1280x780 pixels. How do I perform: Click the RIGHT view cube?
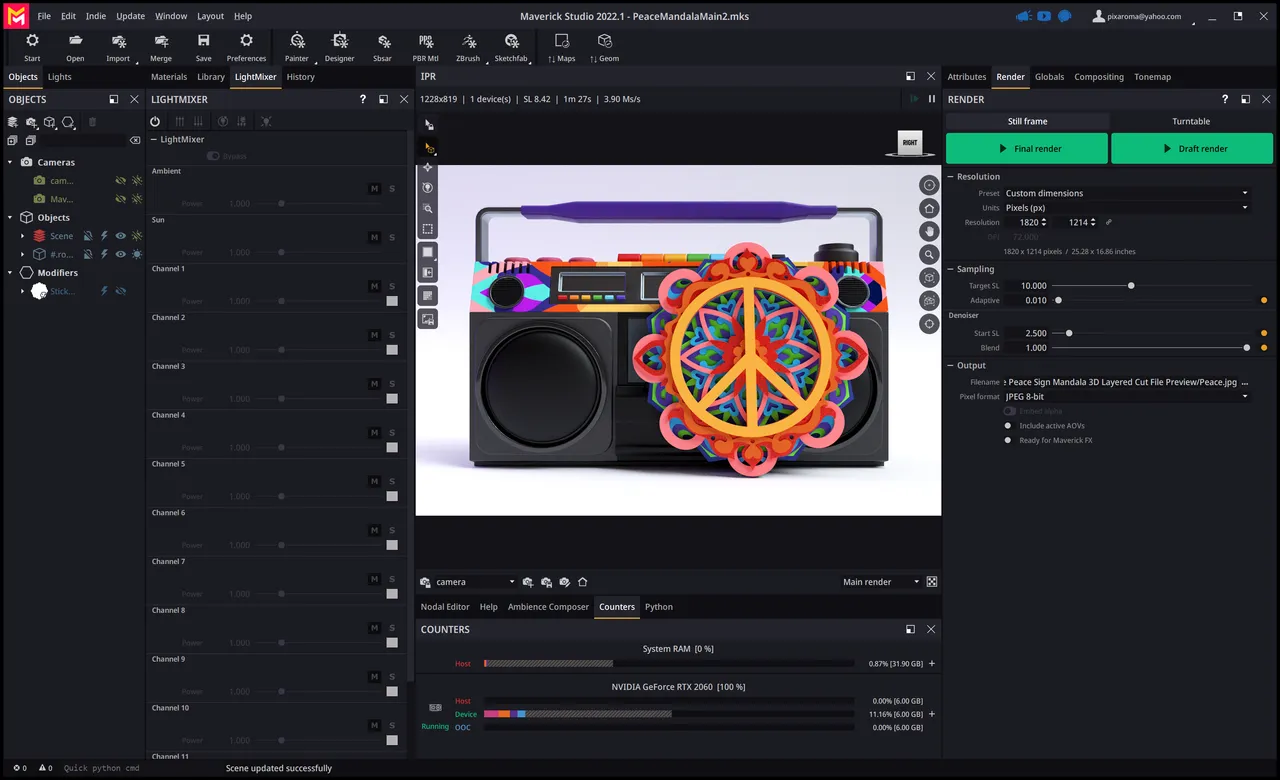(910, 143)
